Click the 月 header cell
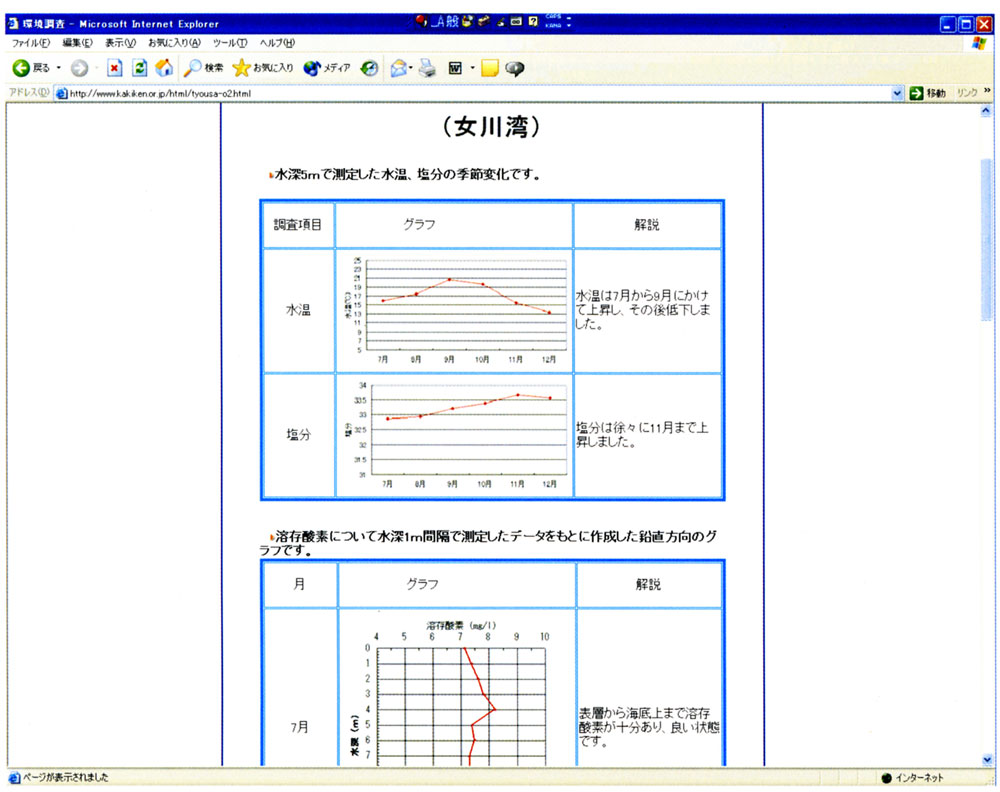 [300, 584]
